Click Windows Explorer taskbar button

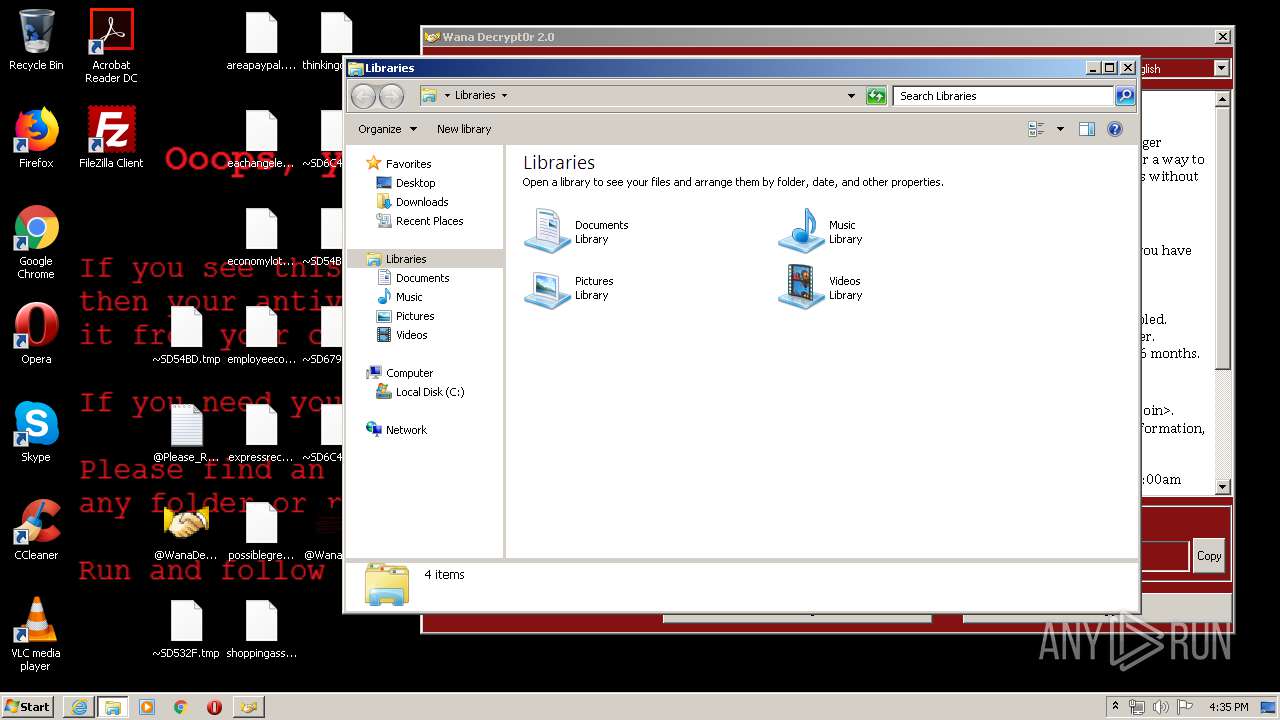click(113, 707)
